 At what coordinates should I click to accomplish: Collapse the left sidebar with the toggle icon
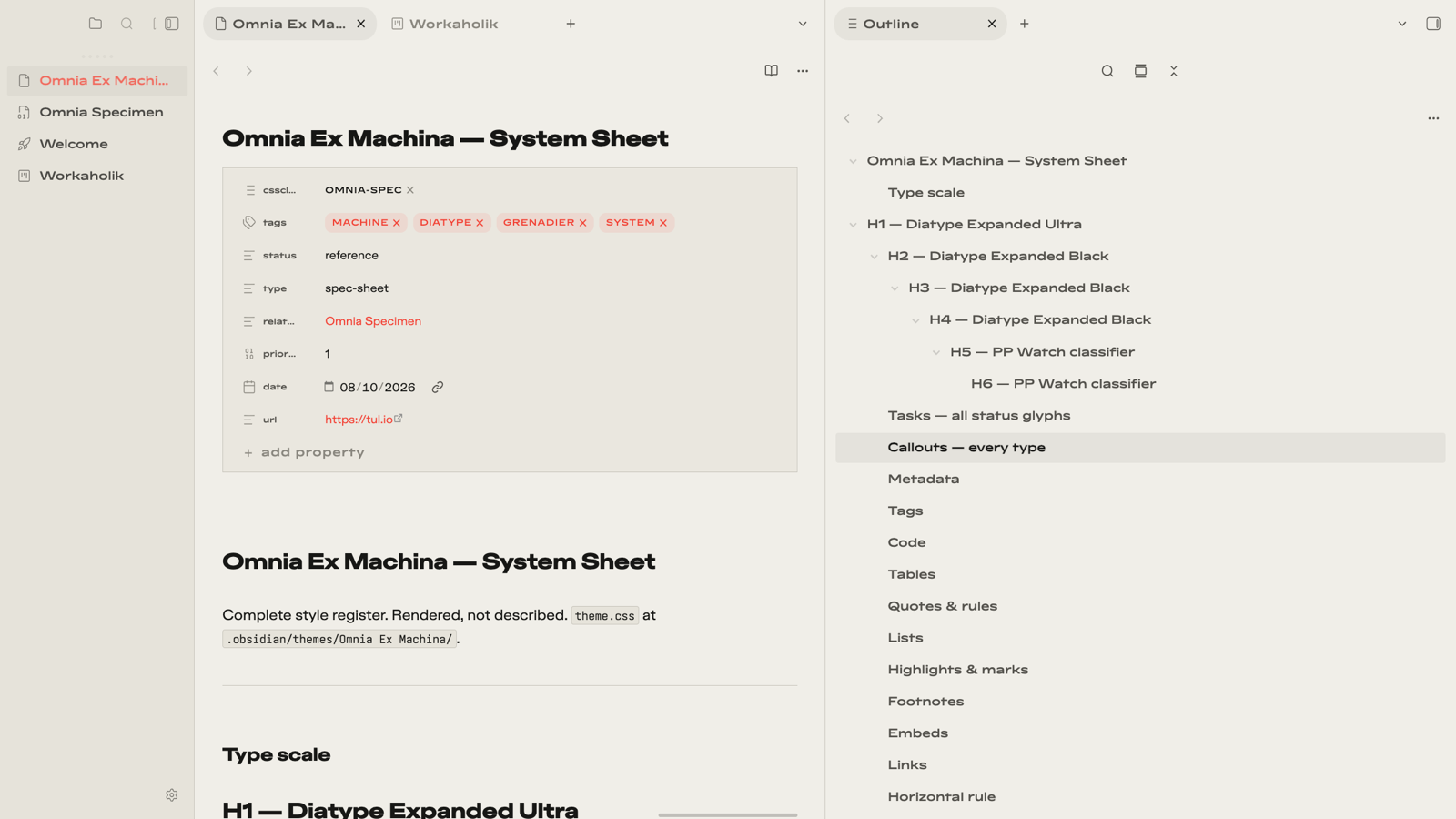(x=171, y=24)
